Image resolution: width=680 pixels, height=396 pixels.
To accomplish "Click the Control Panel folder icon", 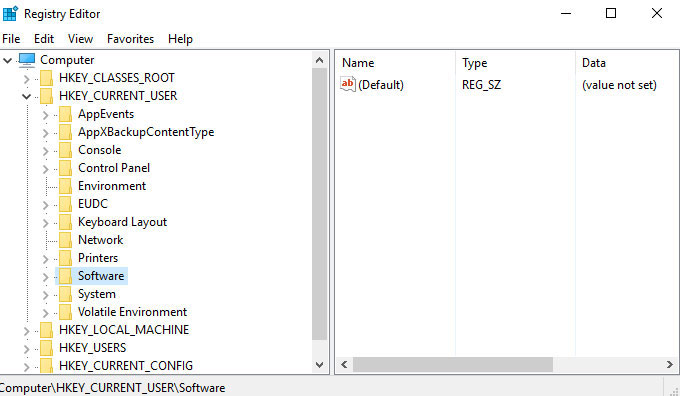I will tap(65, 168).
